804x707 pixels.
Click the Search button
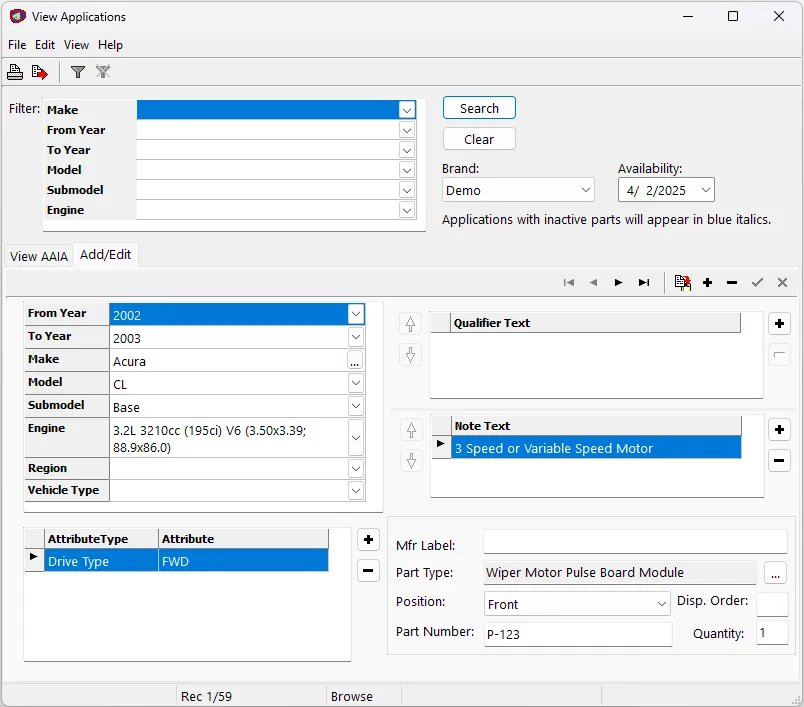[479, 108]
